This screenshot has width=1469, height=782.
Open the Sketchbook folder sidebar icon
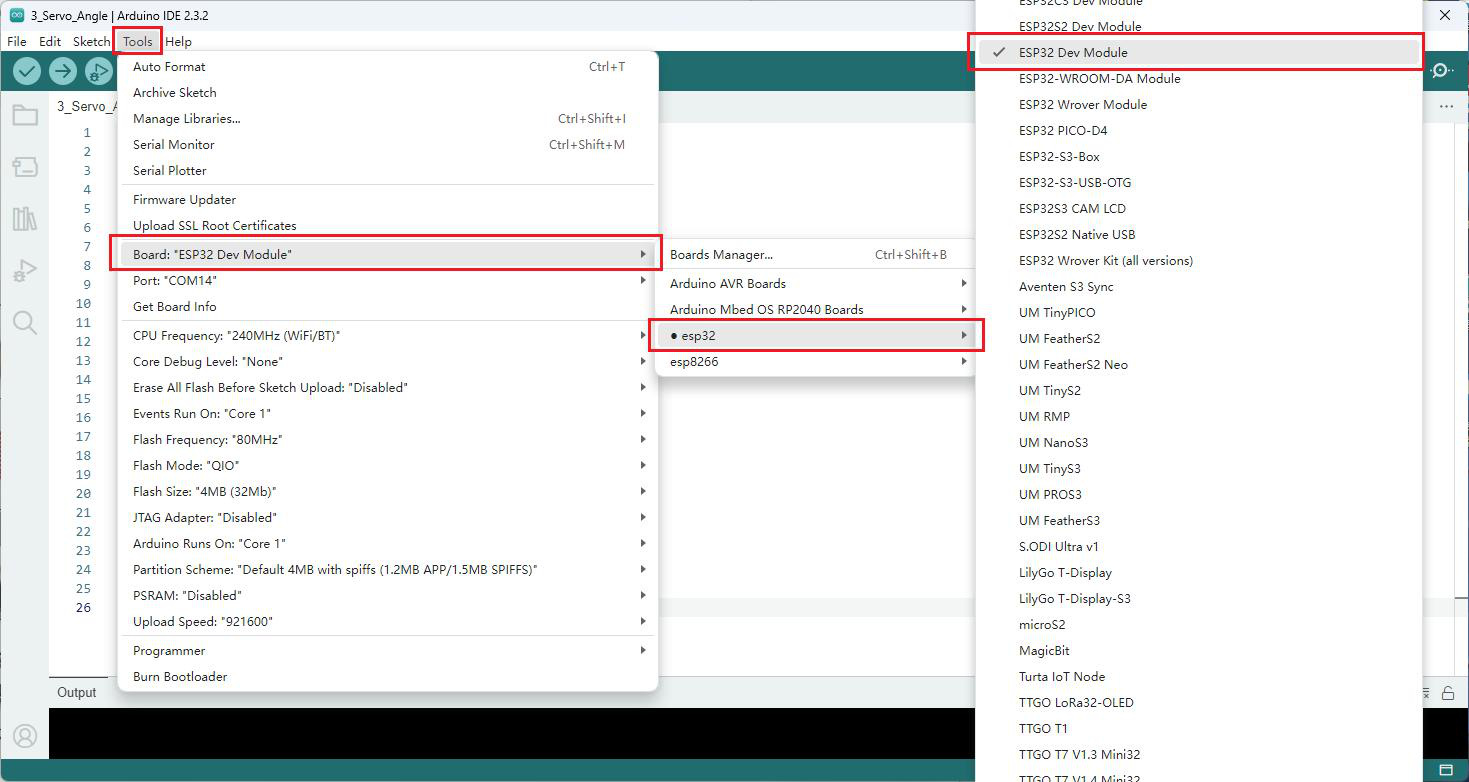click(x=25, y=115)
